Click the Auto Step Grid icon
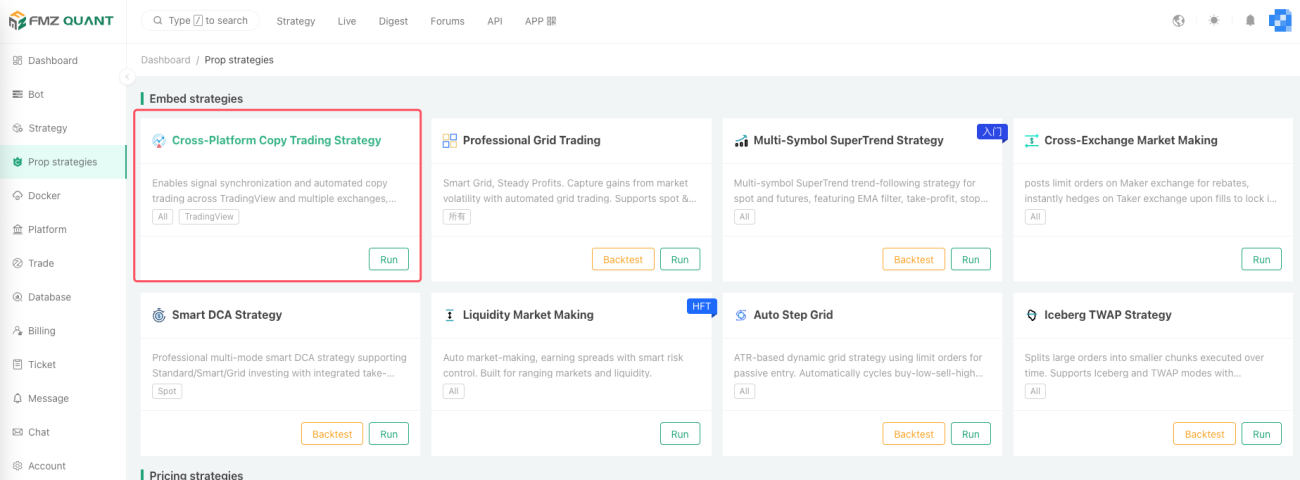This screenshot has height=480, width=1300. 741,315
